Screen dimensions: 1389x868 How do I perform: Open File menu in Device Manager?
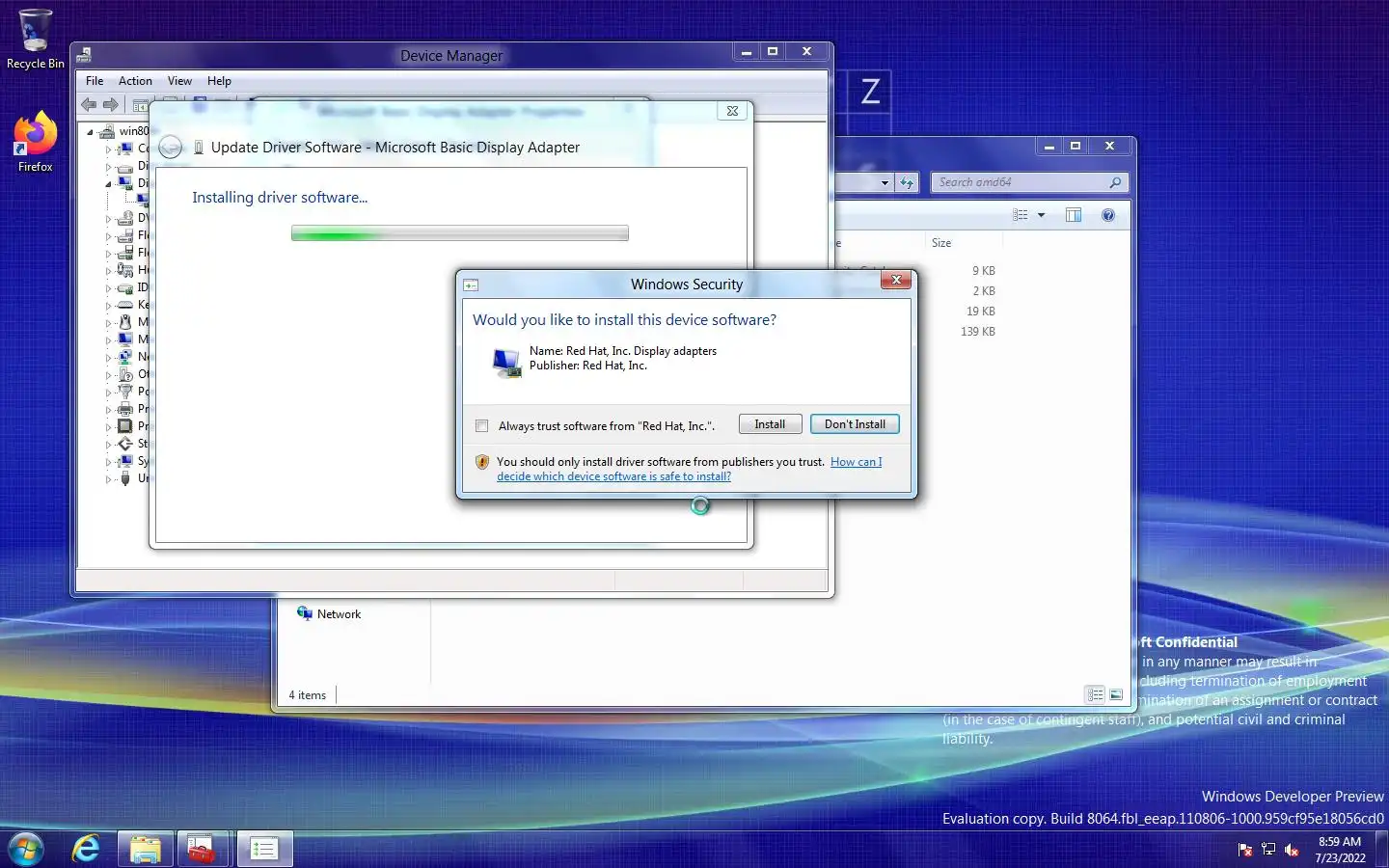95,81
